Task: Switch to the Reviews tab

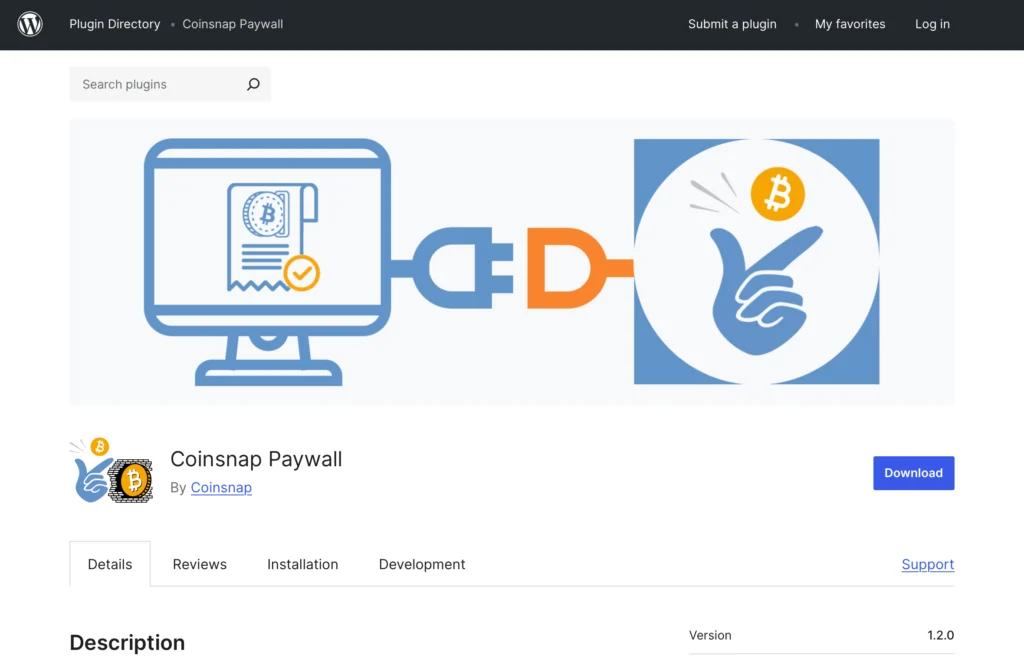Action: [x=199, y=564]
